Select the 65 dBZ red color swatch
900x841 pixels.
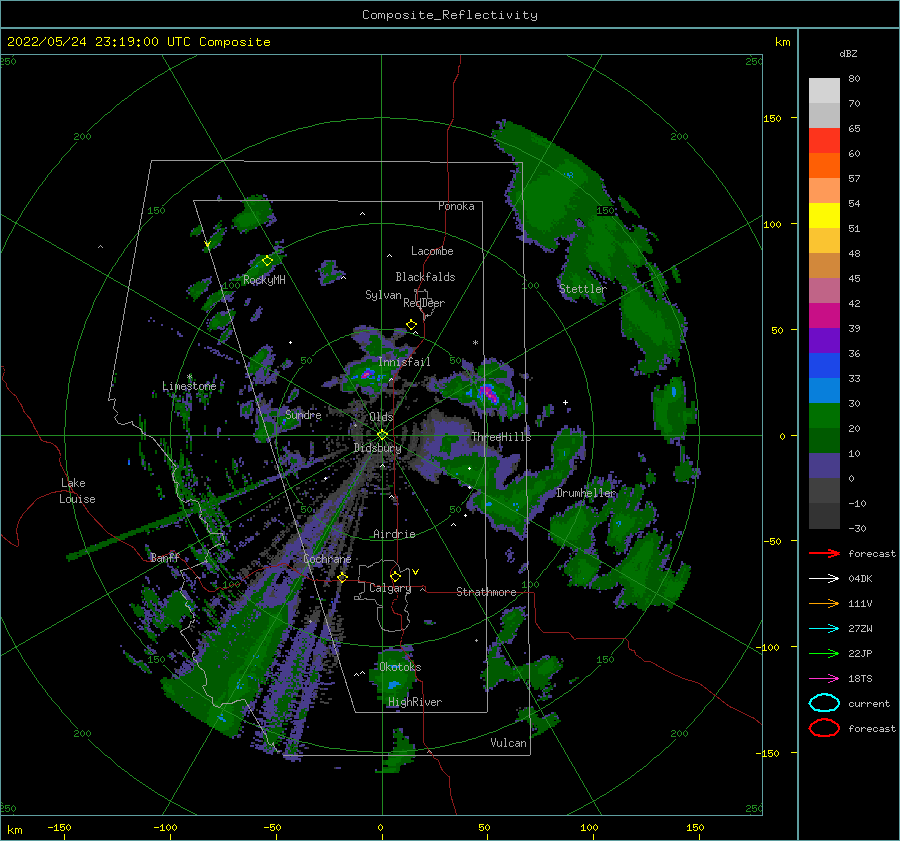click(824, 141)
